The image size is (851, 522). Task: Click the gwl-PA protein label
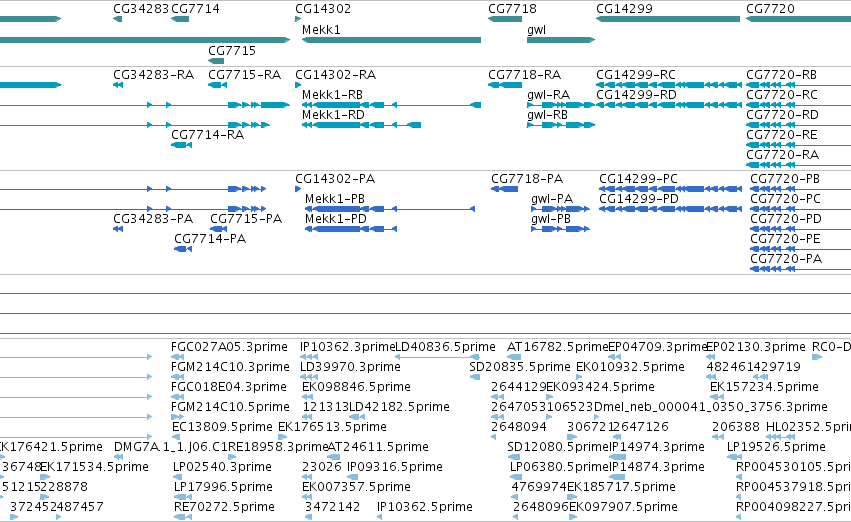pos(552,199)
